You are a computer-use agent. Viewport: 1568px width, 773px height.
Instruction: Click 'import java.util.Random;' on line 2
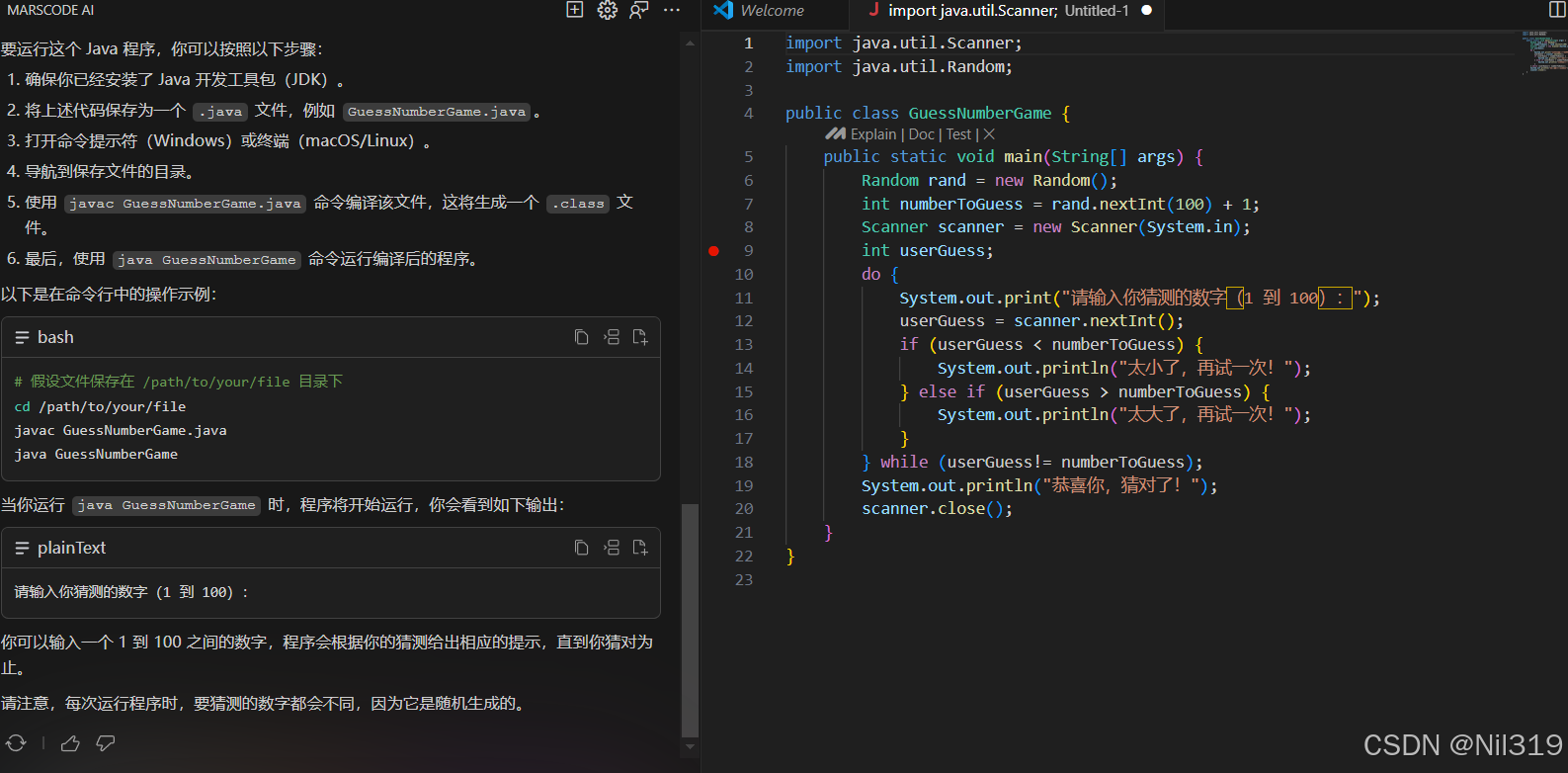[x=899, y=67]
